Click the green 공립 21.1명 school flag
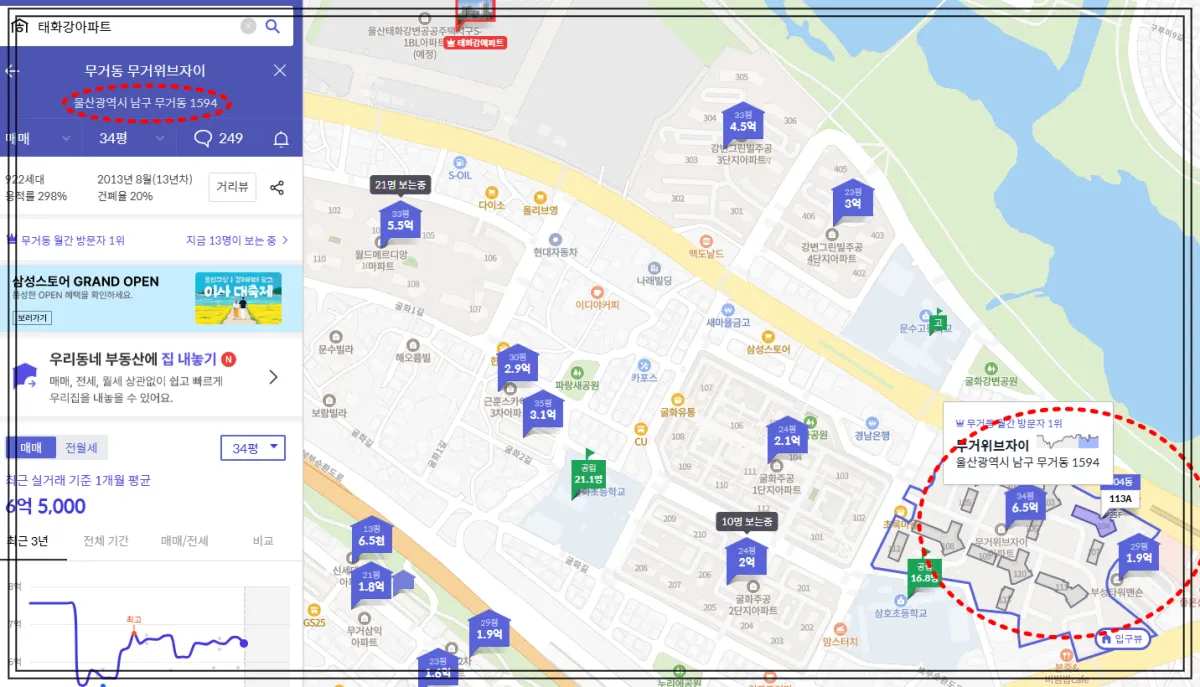The image size is (1200, 687). pos(587,473)
